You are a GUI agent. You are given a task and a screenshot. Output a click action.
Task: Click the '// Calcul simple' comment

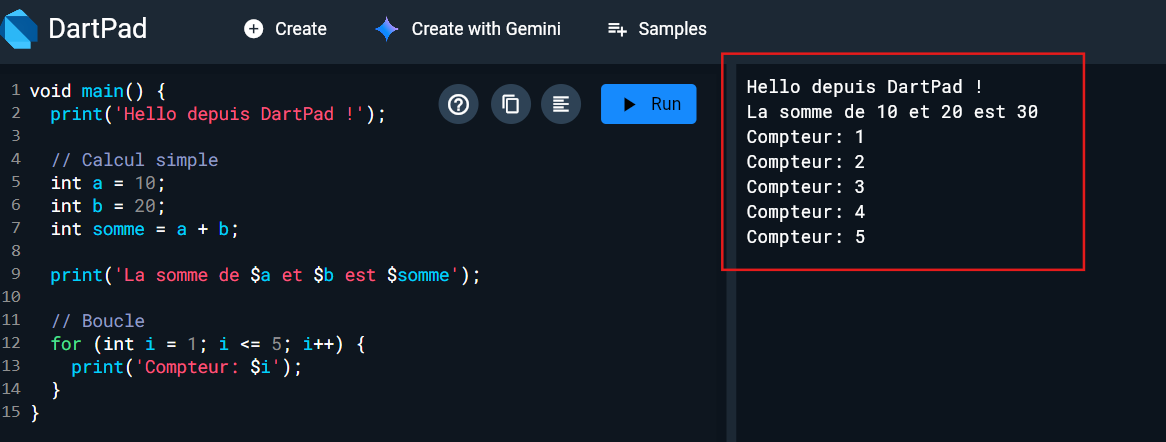[x=134, y=160]
